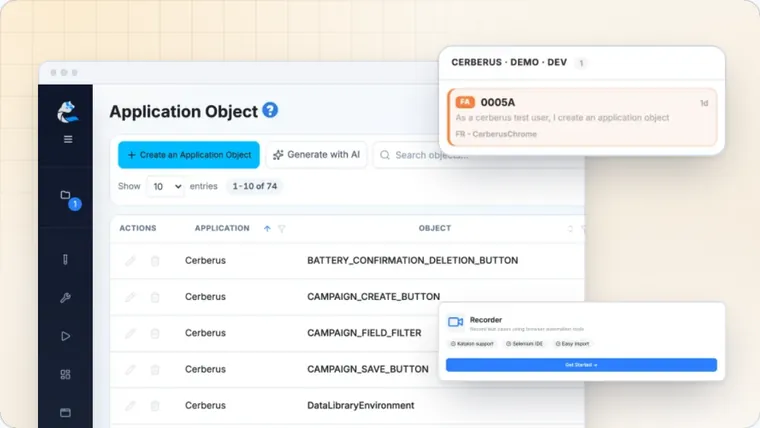Sort the Application column with the up arrow

point(267,228)
